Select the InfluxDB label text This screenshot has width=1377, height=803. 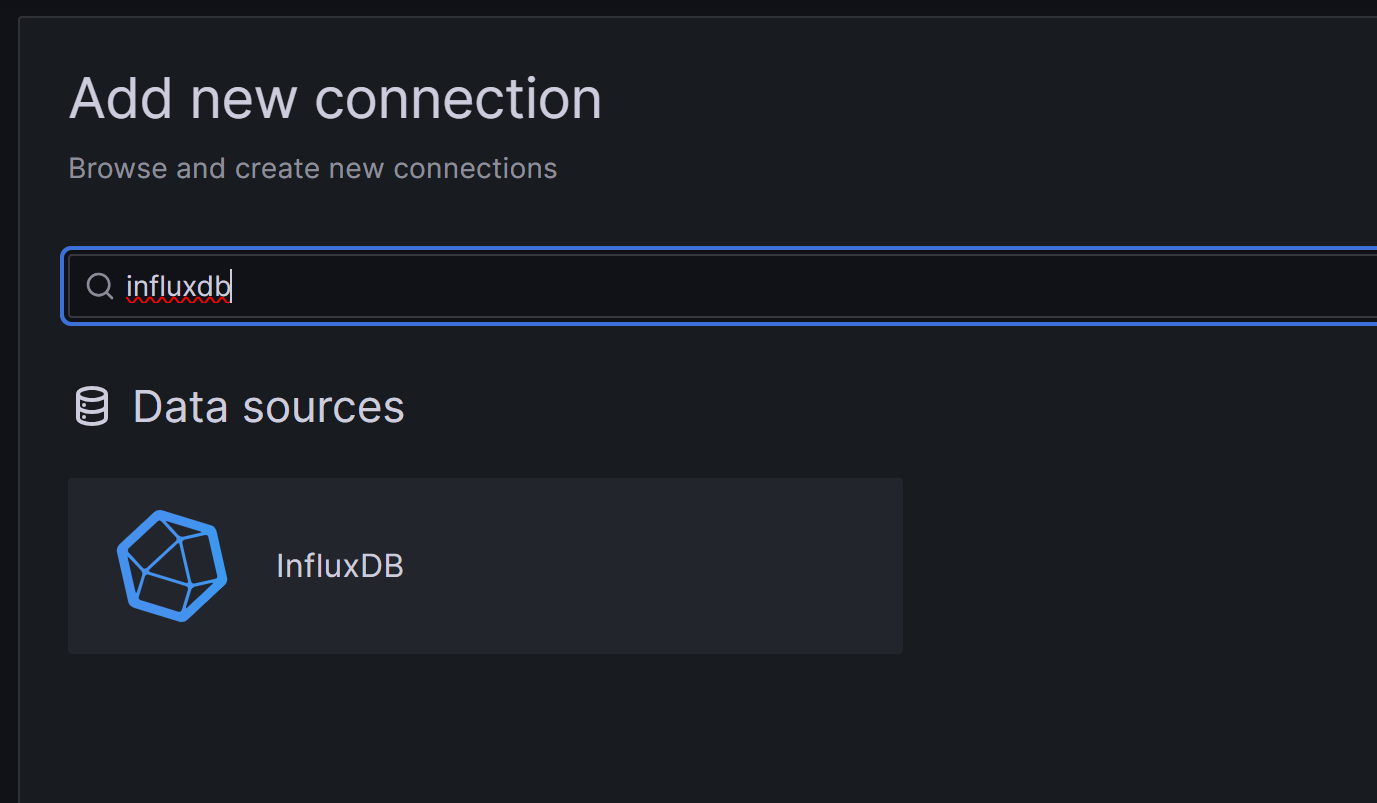340,566
